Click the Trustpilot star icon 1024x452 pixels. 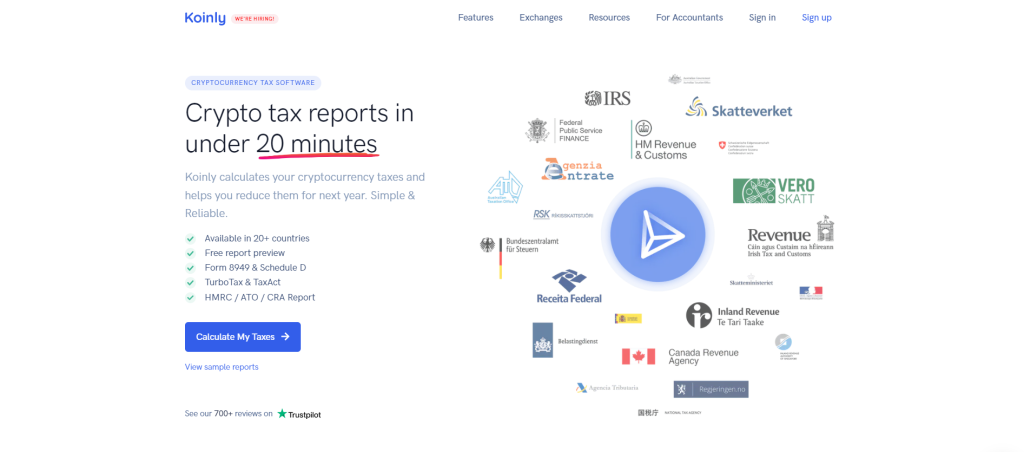[282, 413]
